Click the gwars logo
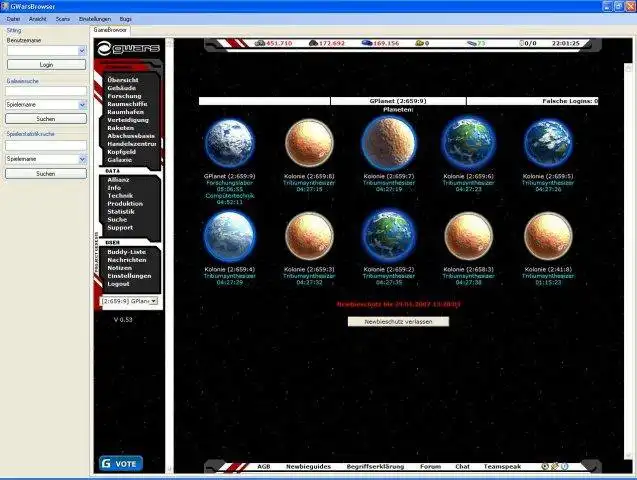 (128, 48)
